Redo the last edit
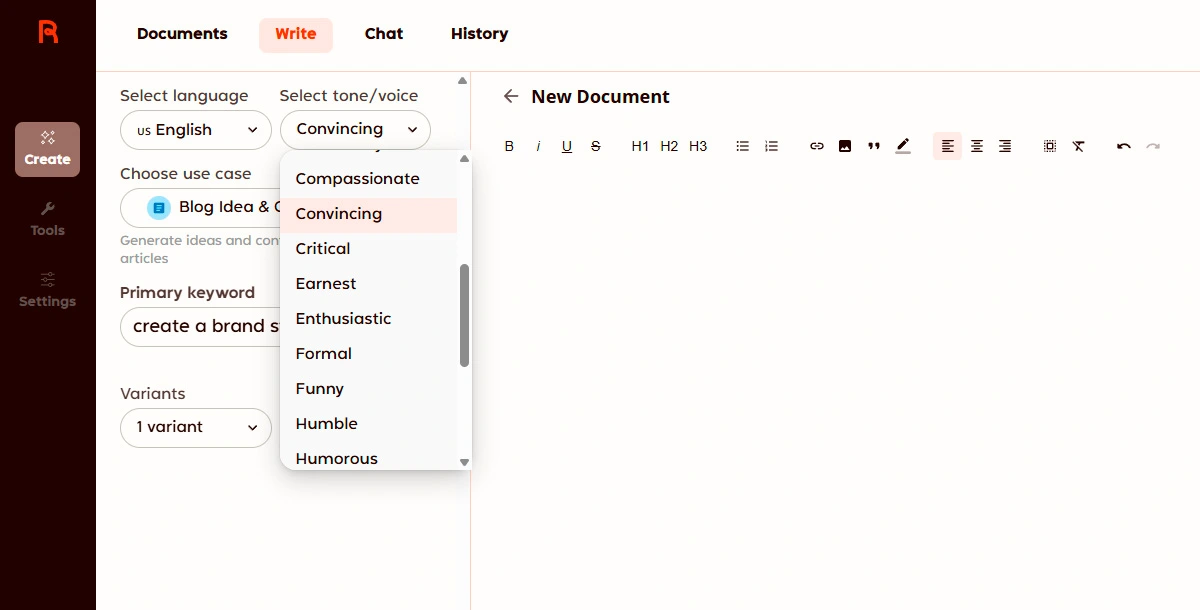 [x=1153, y=146]
